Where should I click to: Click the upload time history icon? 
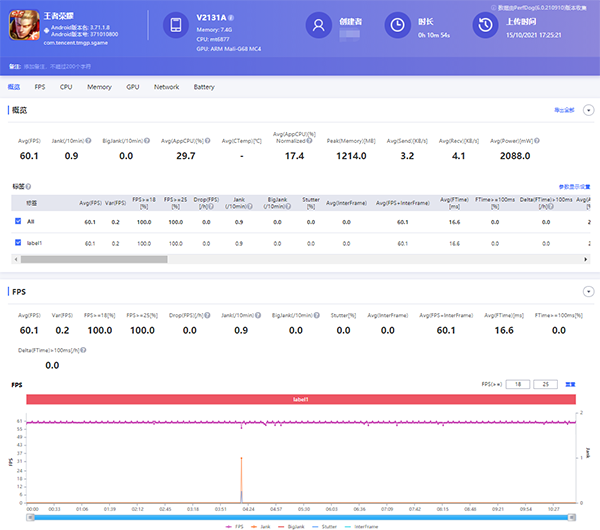point(484,26)
